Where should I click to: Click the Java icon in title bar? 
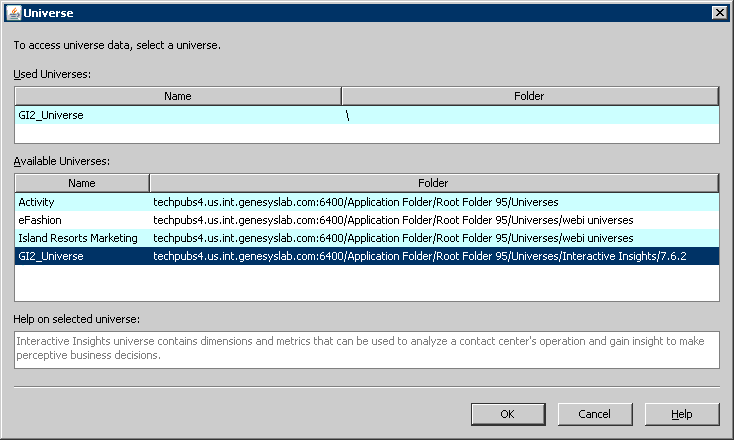pyautogui.click(x=12, y=11)
